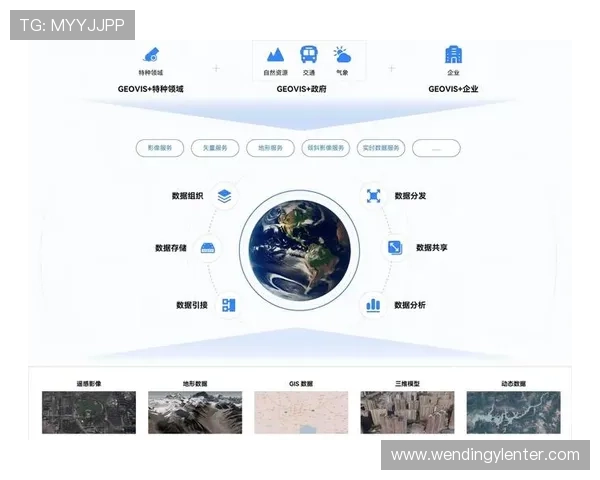This screenshot has width=600, height=480.
Task: Click the 气象 label under cloud icon
Action: tap(342, 72)
